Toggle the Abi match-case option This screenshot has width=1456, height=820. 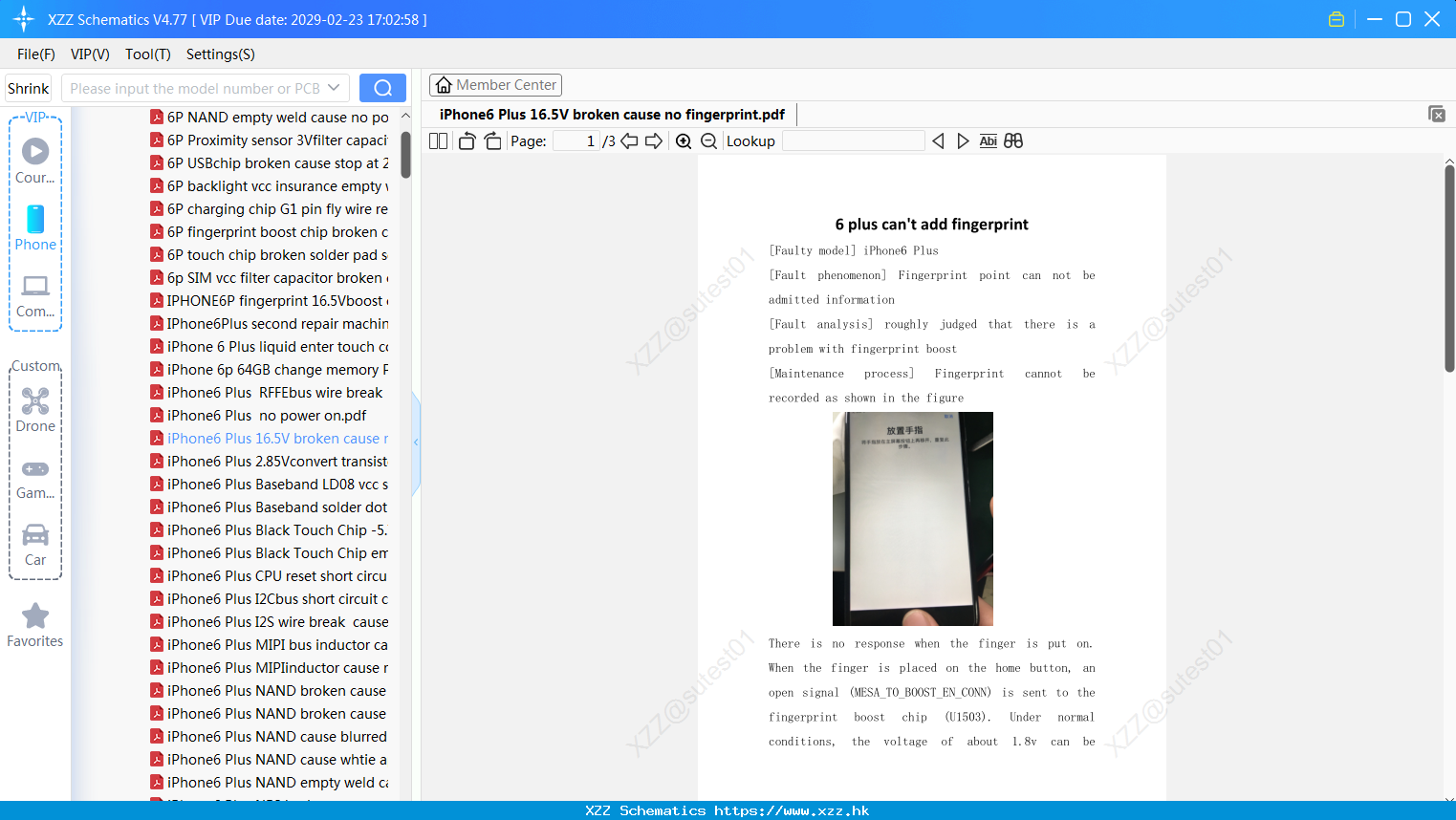coord(989,141)
